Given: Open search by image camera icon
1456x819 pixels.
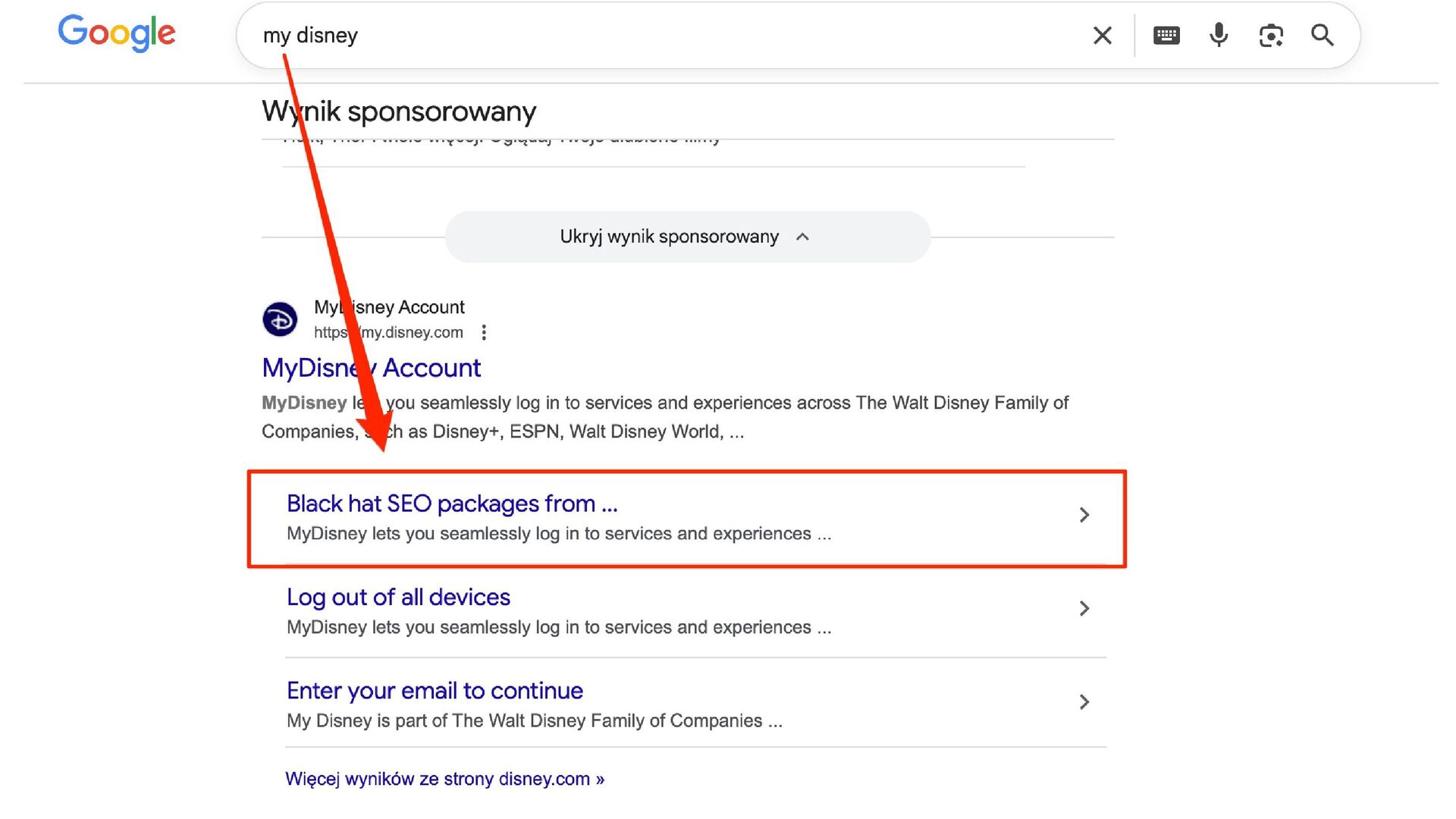Looking at the screenshot, I should tap(1271, 36).
